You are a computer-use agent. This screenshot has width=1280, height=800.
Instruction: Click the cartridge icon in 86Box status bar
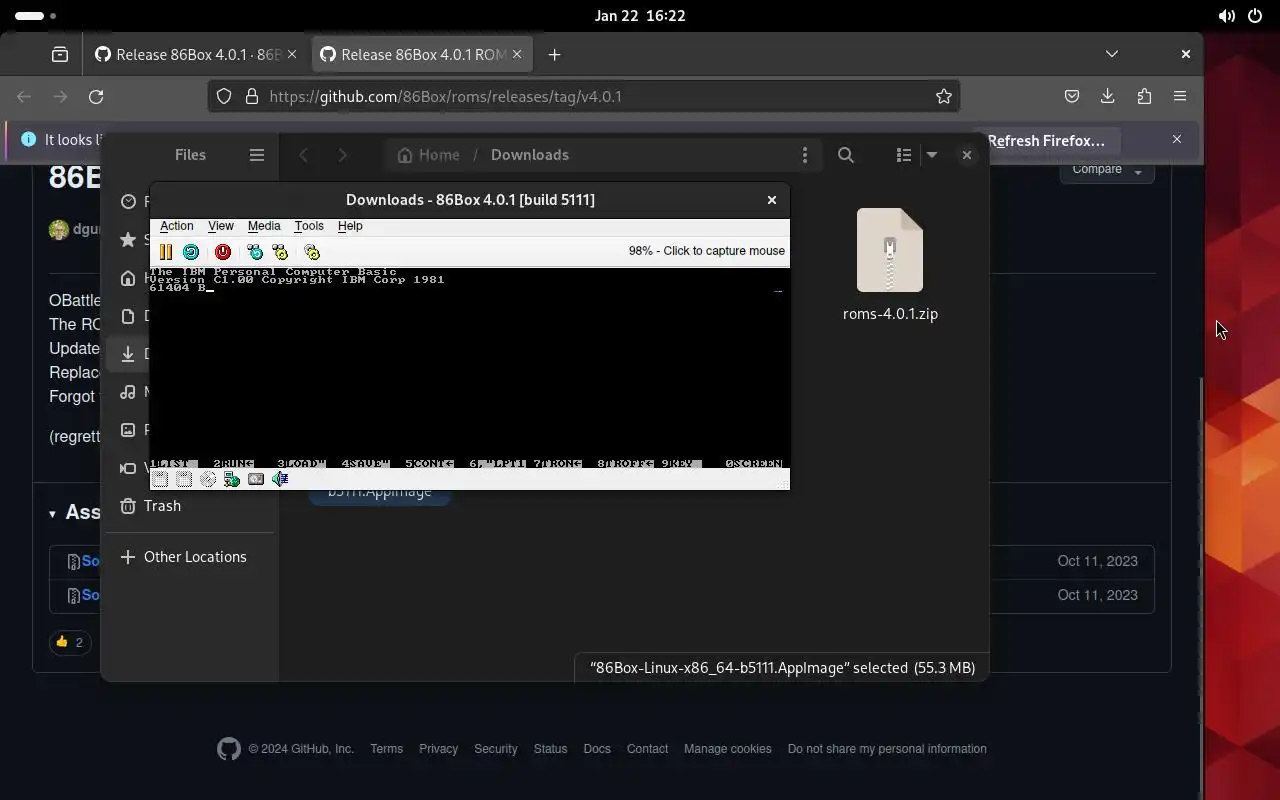coord(256,479)
